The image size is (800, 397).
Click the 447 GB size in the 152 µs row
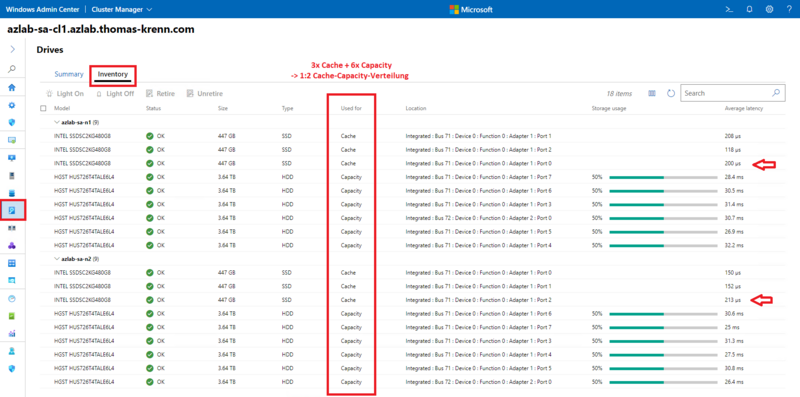[x=226, y=286]
